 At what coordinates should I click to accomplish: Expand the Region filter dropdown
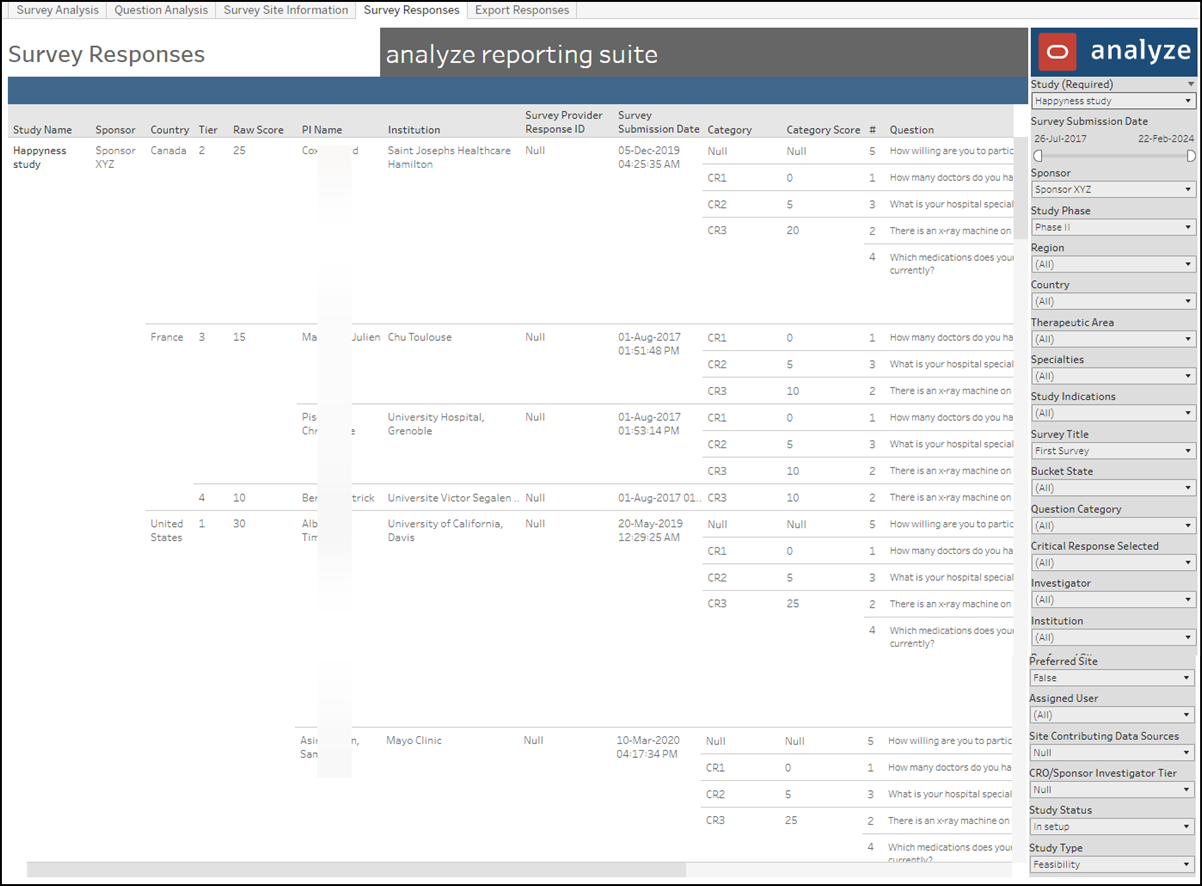point(1113,264)
